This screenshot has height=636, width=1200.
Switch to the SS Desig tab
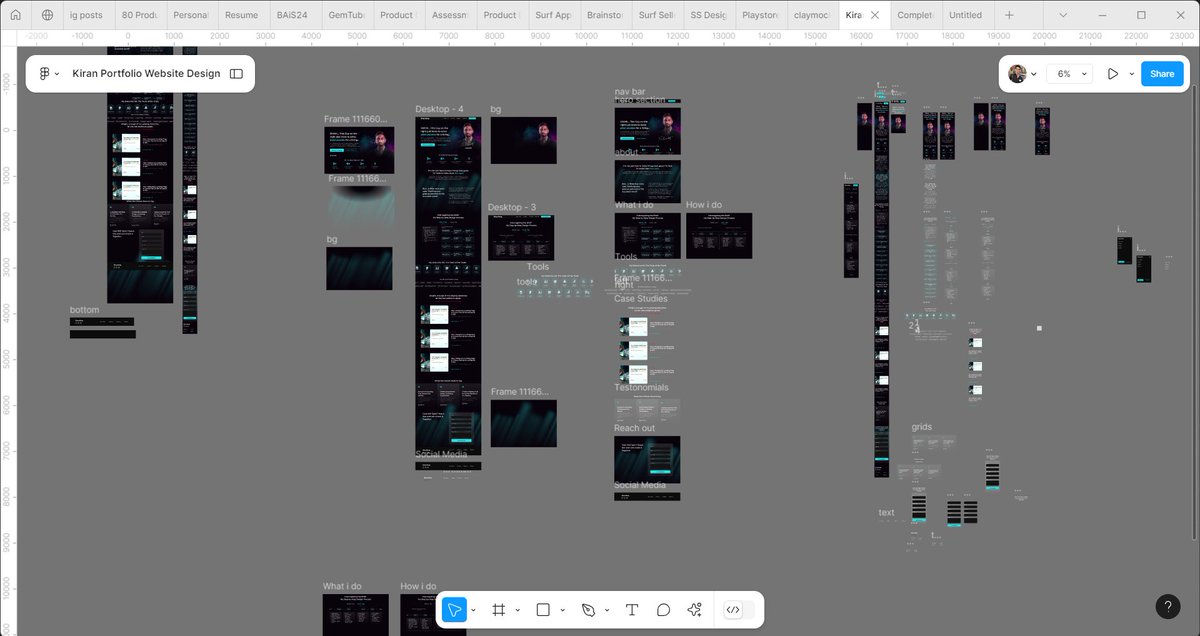point(708,15)
